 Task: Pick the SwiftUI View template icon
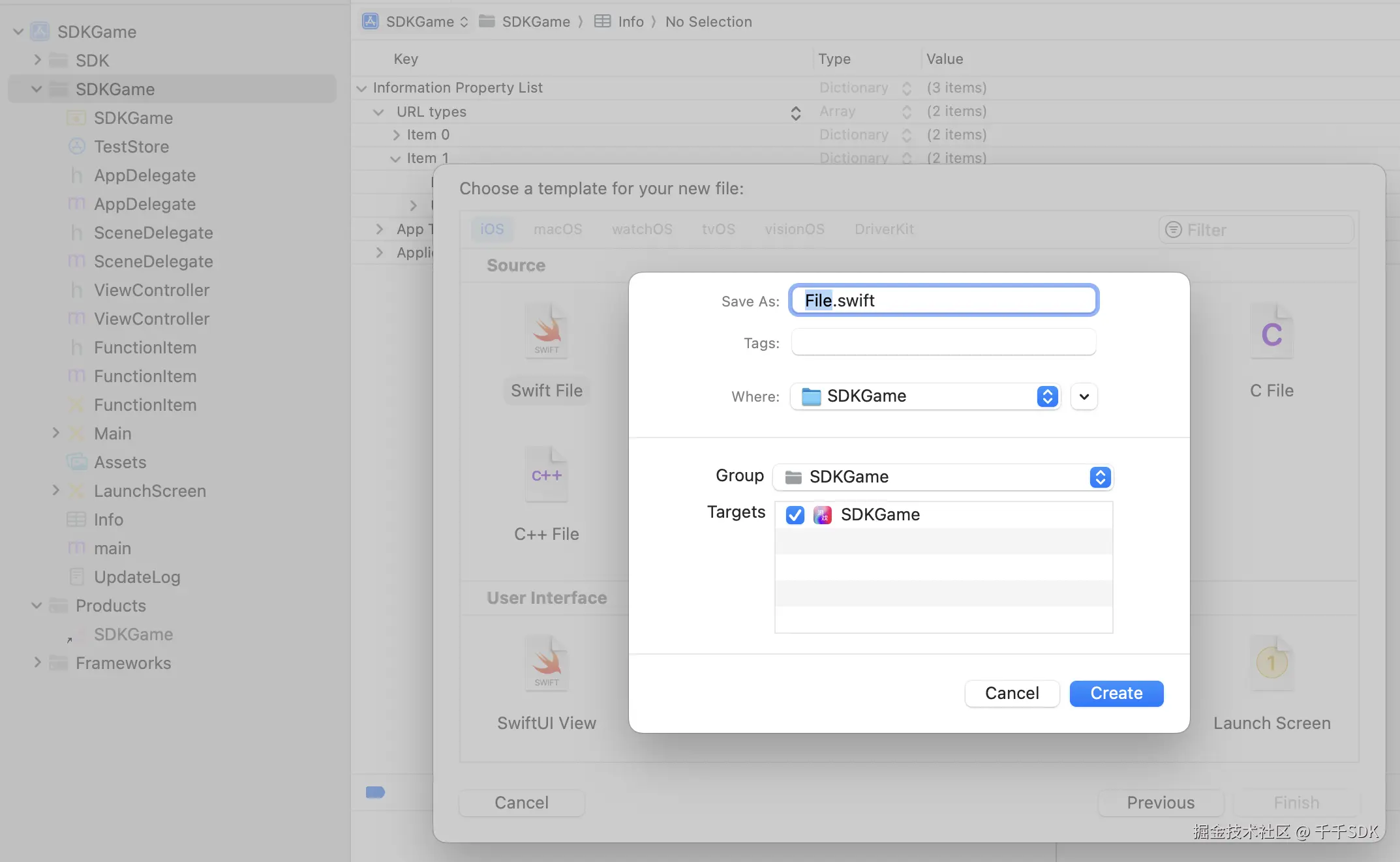(x=547, y=664)
